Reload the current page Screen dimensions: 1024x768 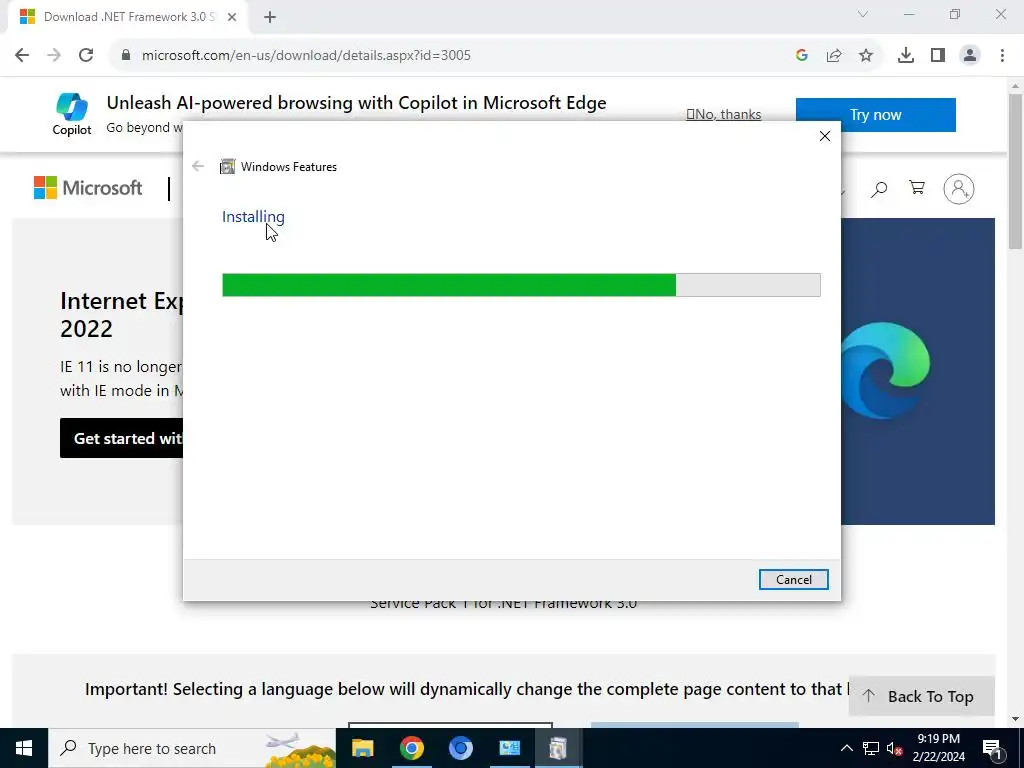86,55
